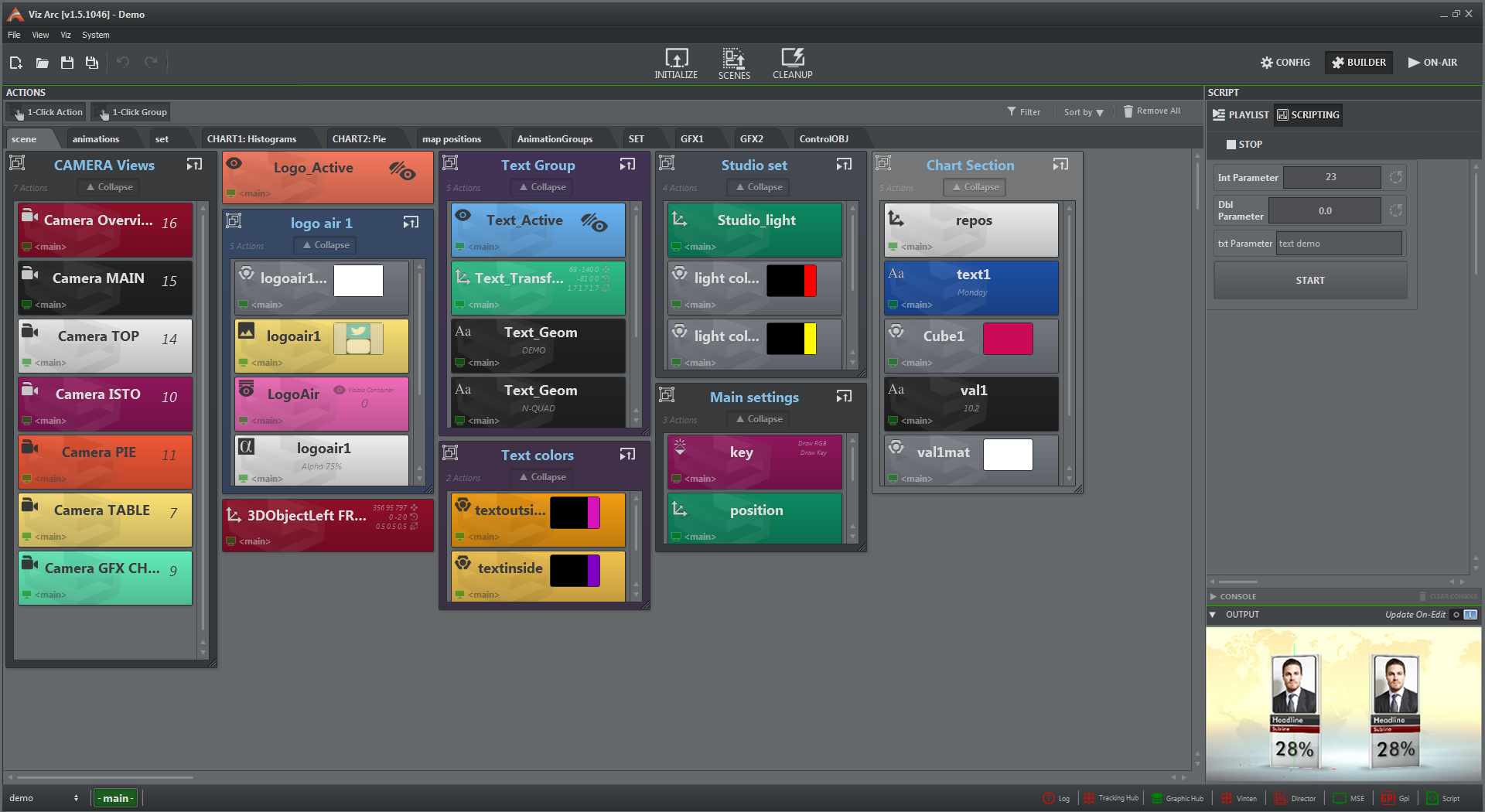Screen dimensions: 1485x812
Task: Toggle the Update On-Edit switch
Action: coord(1464,615)
